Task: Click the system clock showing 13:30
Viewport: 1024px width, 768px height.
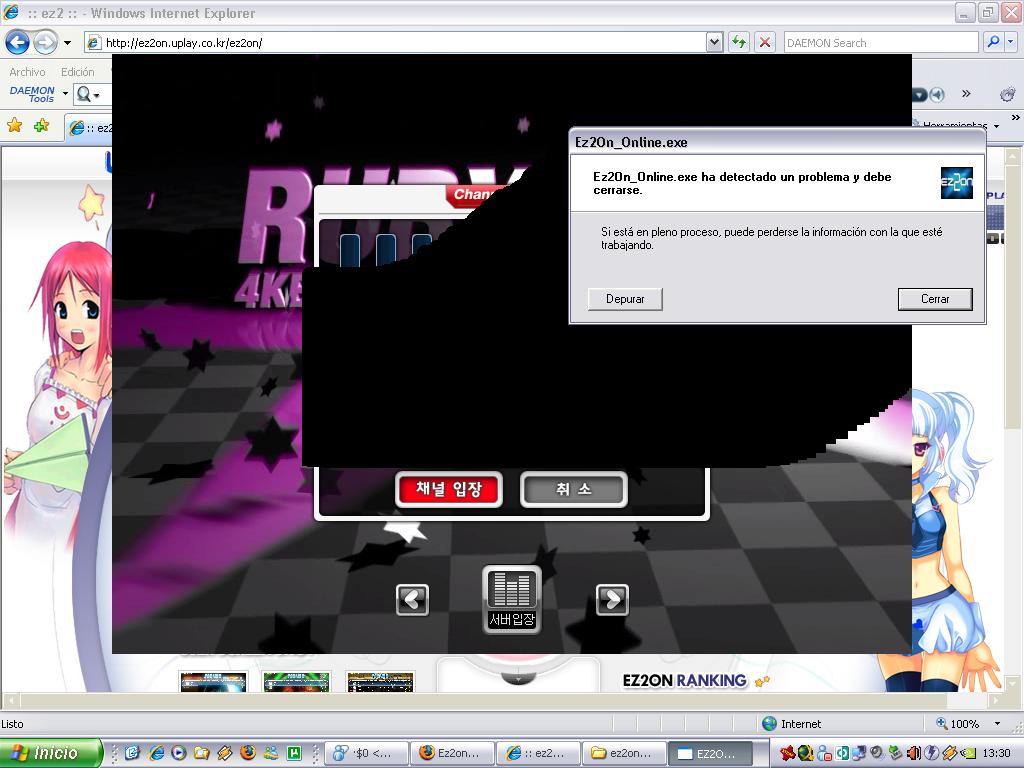Action: pos(996,753)
